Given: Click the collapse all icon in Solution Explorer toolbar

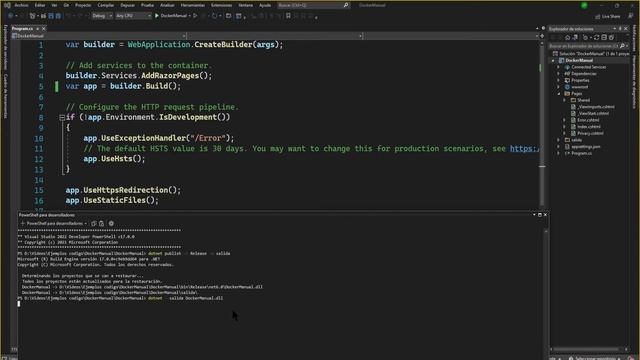Looking at the screenshot, I should pos(604,38).
